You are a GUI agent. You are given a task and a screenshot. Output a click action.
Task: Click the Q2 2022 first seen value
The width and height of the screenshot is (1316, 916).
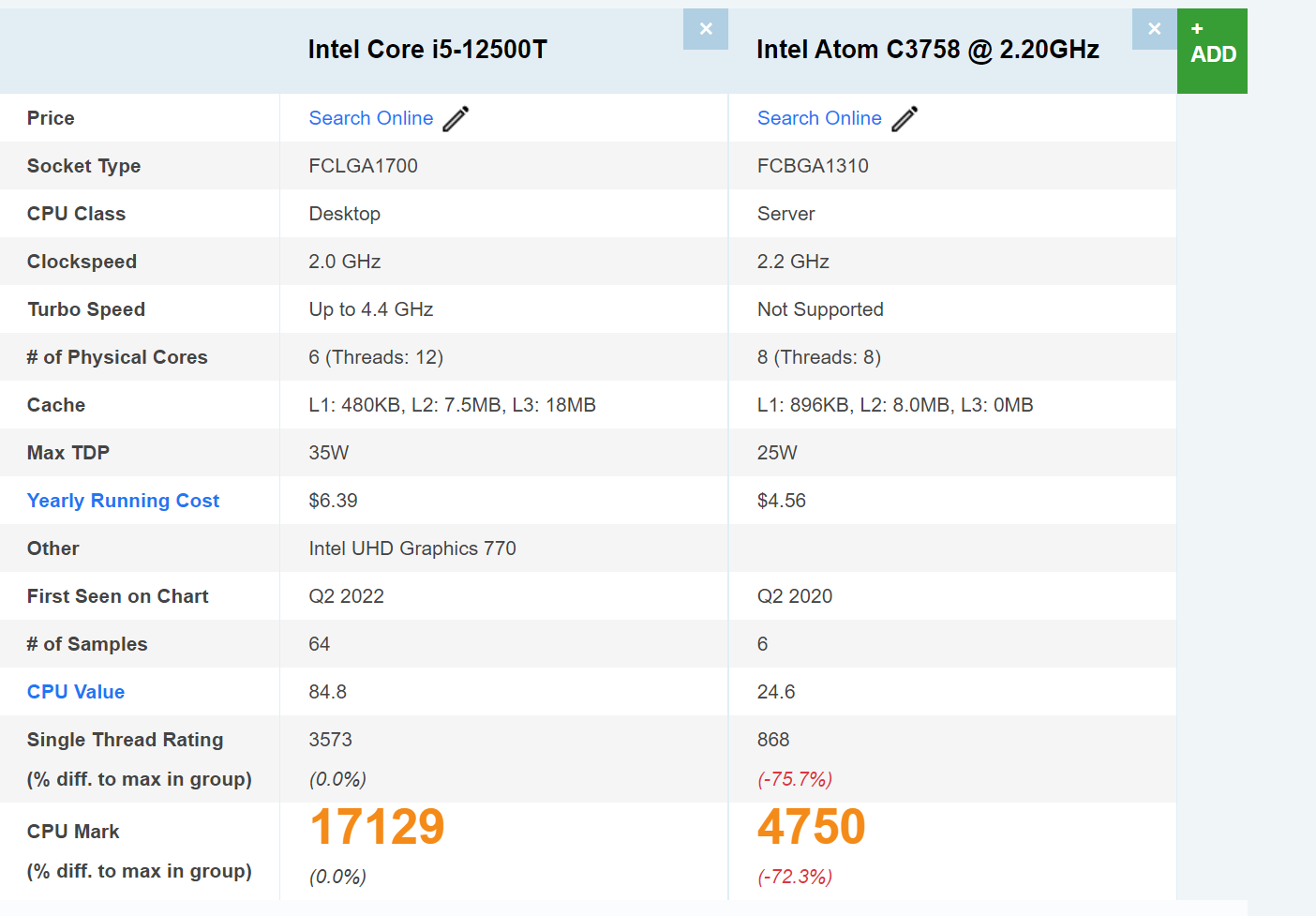pyautogui.click(x=347, y=596)
